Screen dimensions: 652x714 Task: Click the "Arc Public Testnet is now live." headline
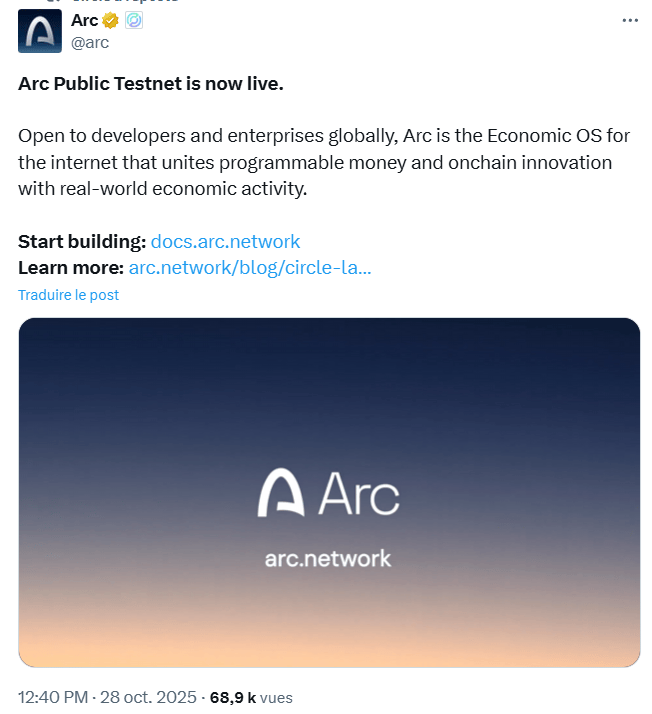[151, 84]
